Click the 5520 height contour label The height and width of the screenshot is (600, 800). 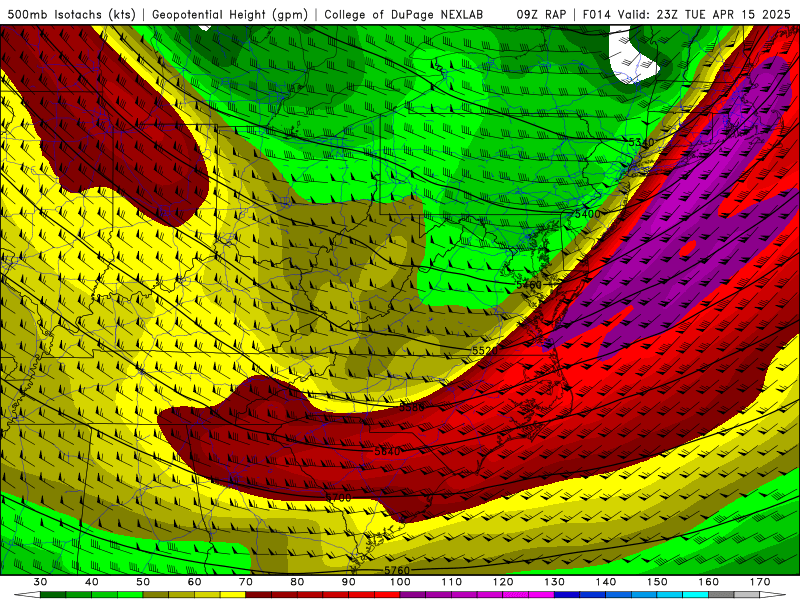[485, 351]
